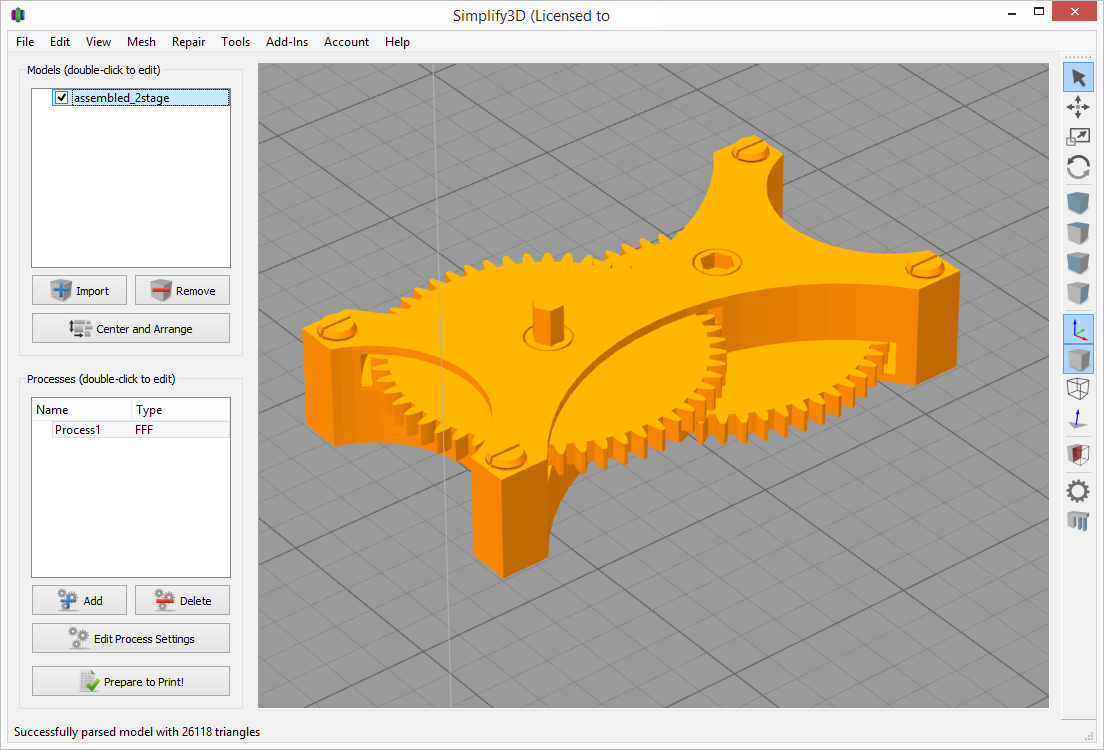Open the Edit menu
The image size is (1104, 750).
click(x=60, y=42)
